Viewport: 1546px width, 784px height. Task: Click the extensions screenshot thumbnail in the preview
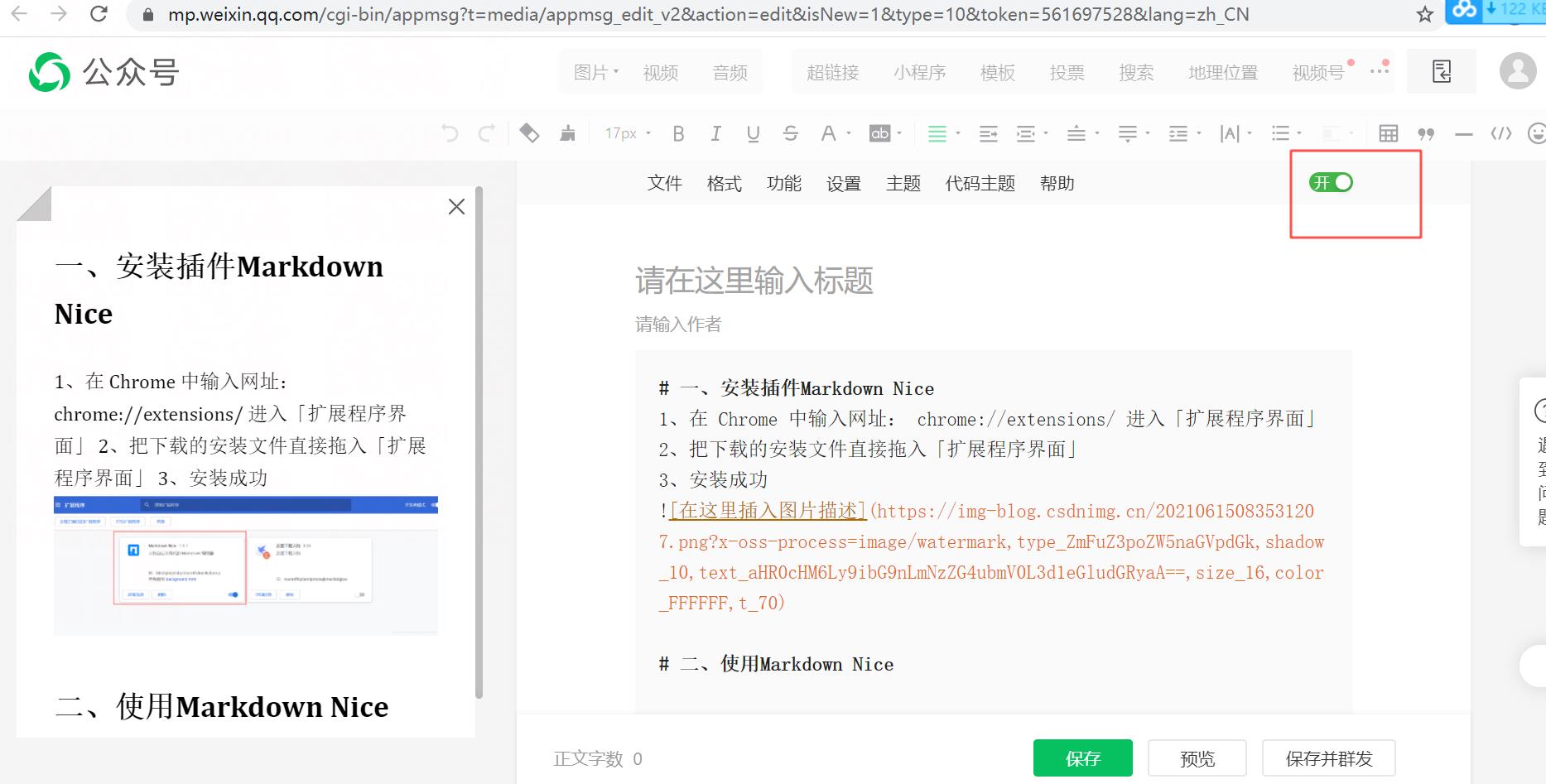(x=246, y=566)
